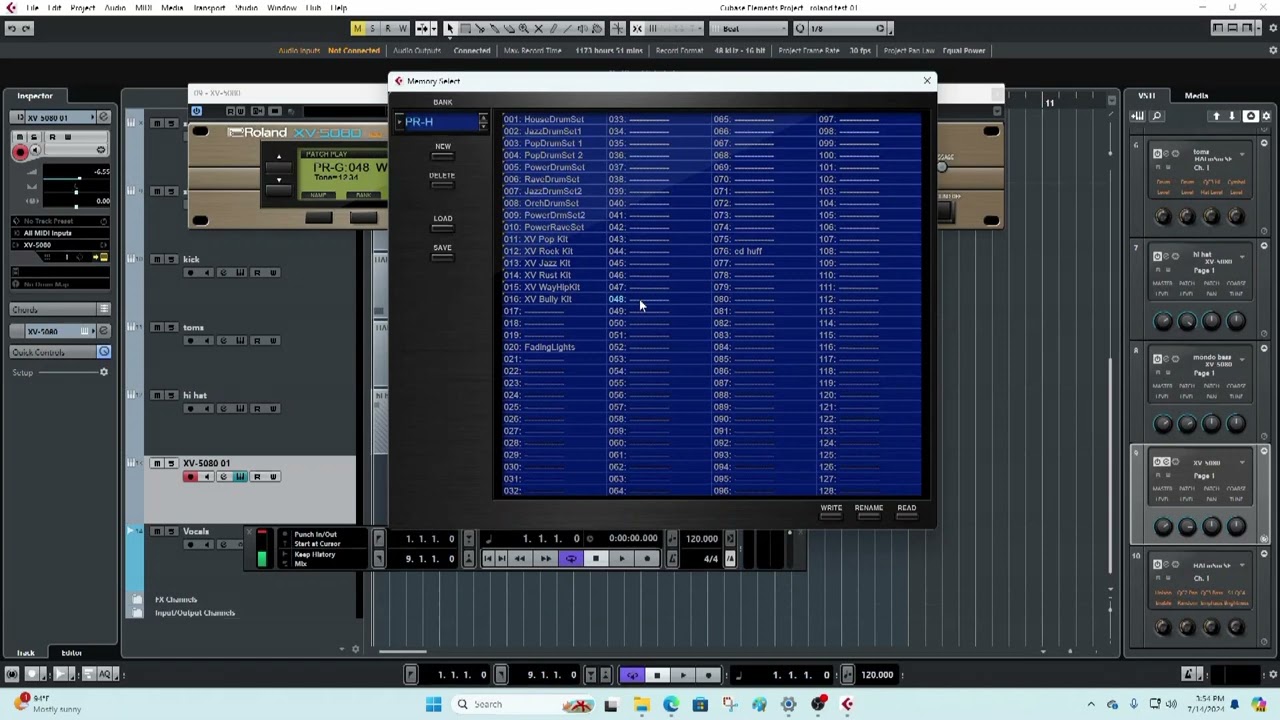Select the Object Selection arrow tool

click(x=450, y=28)
